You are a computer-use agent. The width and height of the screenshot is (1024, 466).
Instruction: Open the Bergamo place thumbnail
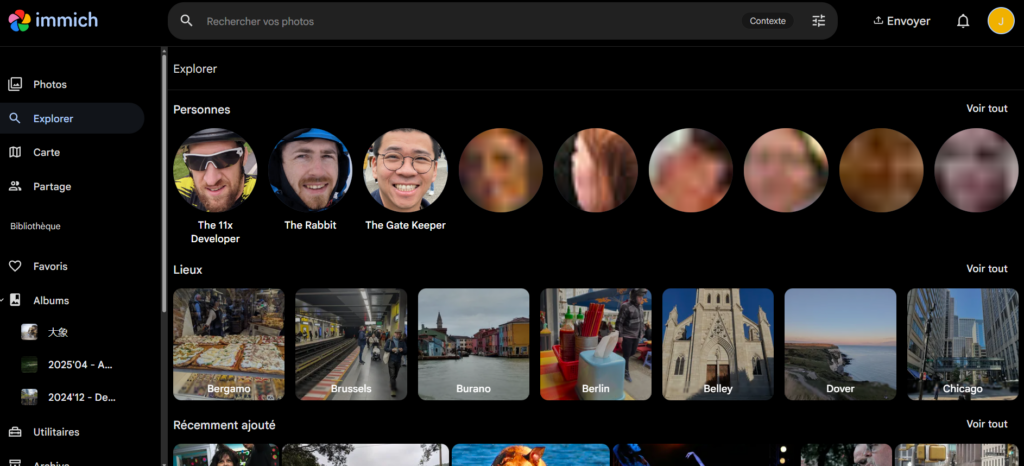tap(229, 344)
